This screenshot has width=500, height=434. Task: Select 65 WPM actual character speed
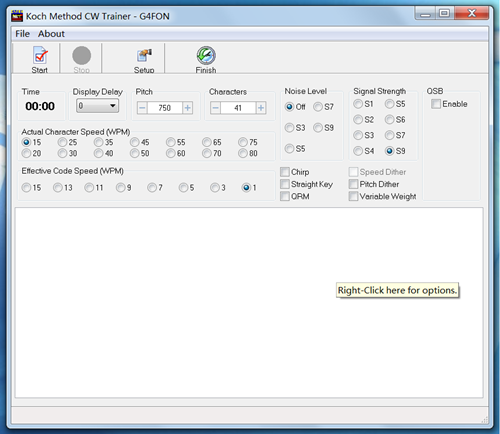[x=207, y=142]
